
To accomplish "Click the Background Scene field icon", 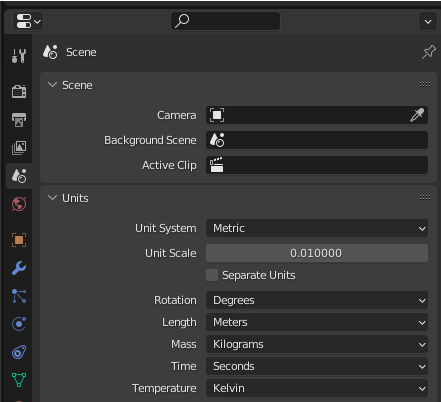I will pos(217,140).
